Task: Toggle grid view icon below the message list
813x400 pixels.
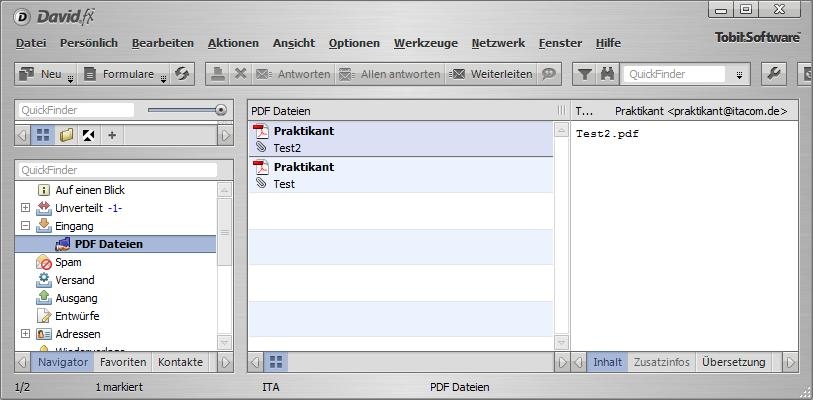Action: (276, 362)
